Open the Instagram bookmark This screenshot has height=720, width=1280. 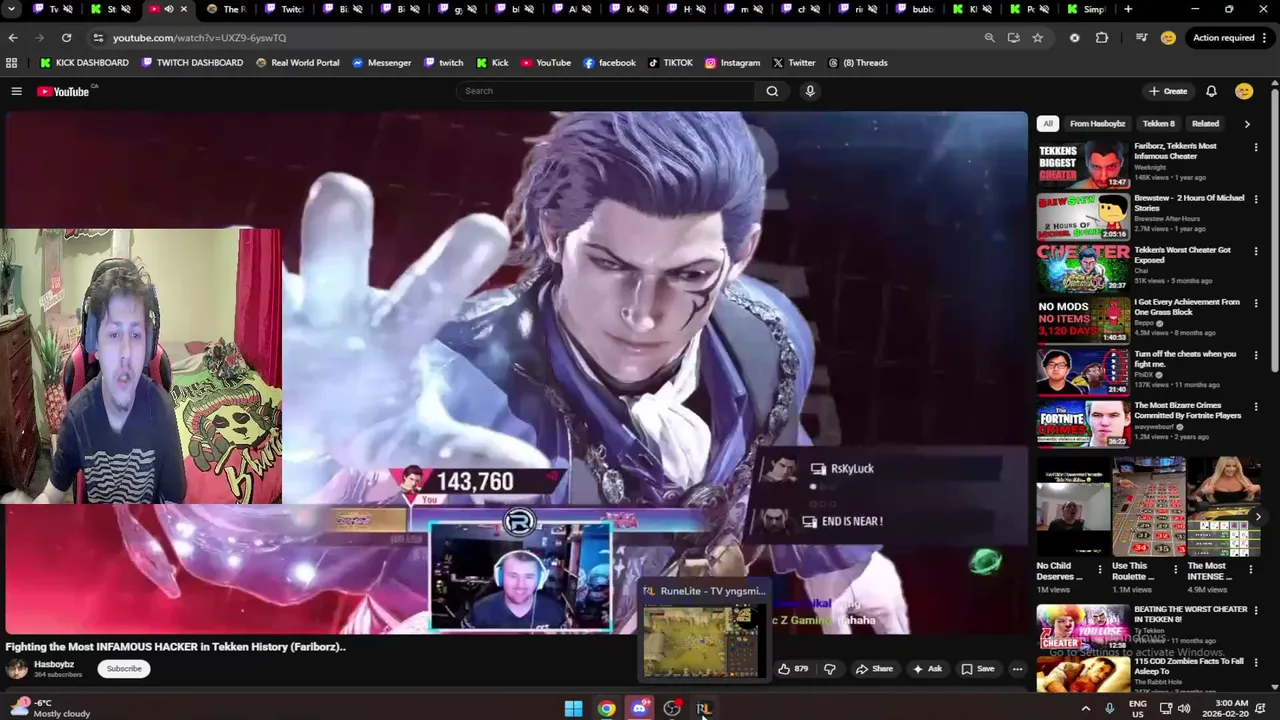[732, 63]
